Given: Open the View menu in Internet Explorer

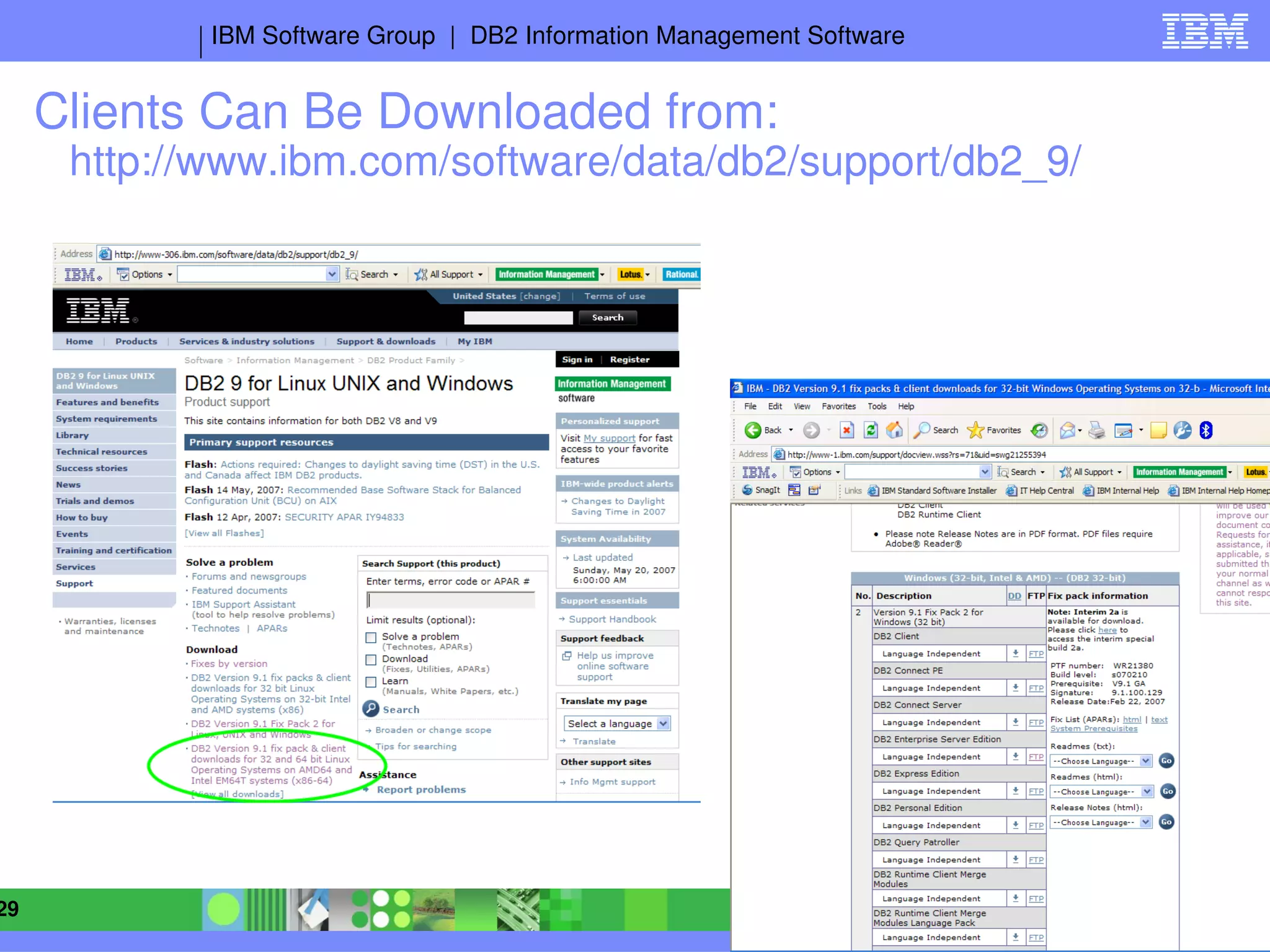Looking at the screenshot, I should tap(802, 407).
